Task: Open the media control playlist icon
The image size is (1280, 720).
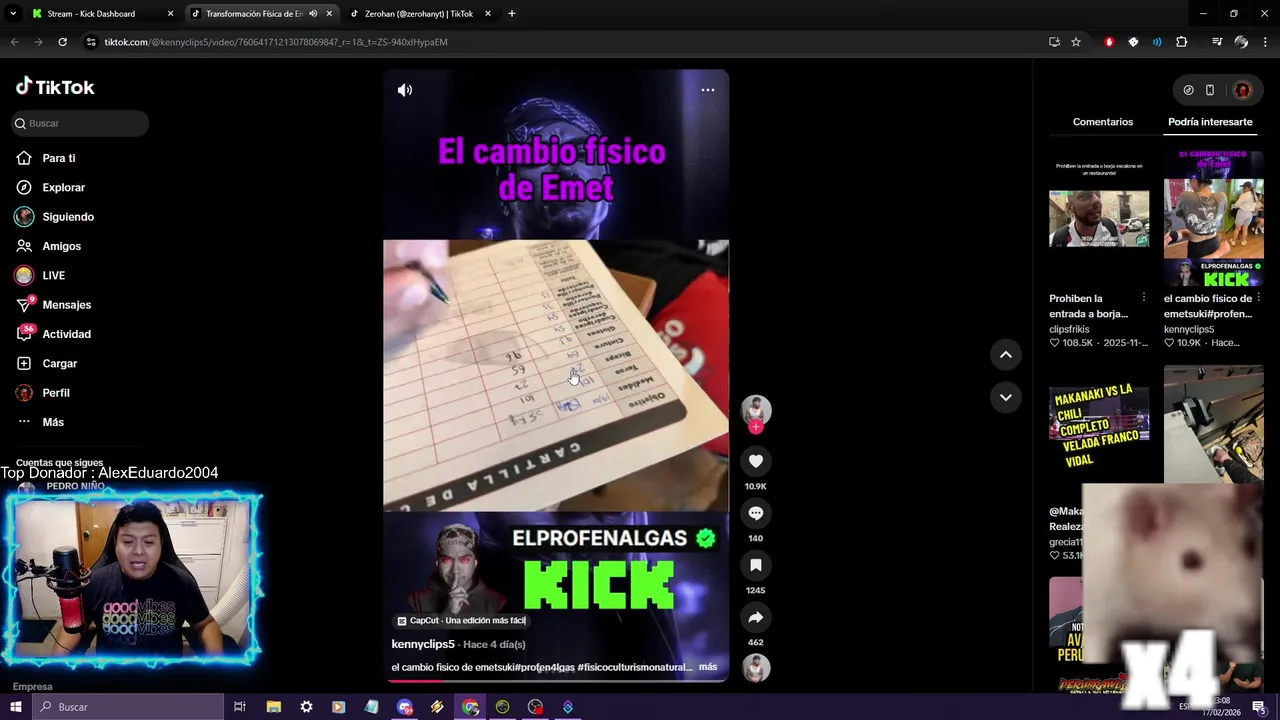Action: click(x=1217, y=42)
